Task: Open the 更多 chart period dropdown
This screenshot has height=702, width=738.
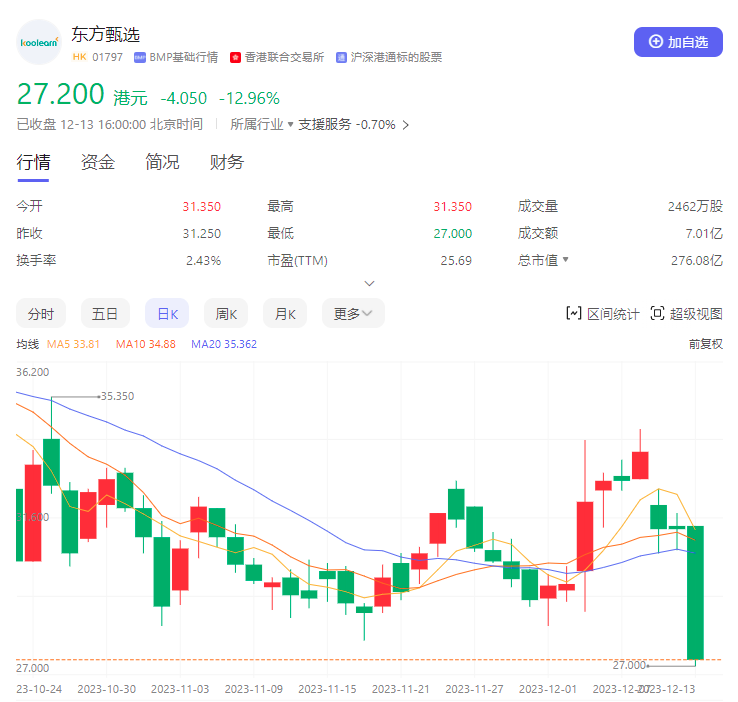Action: point(353,313)
